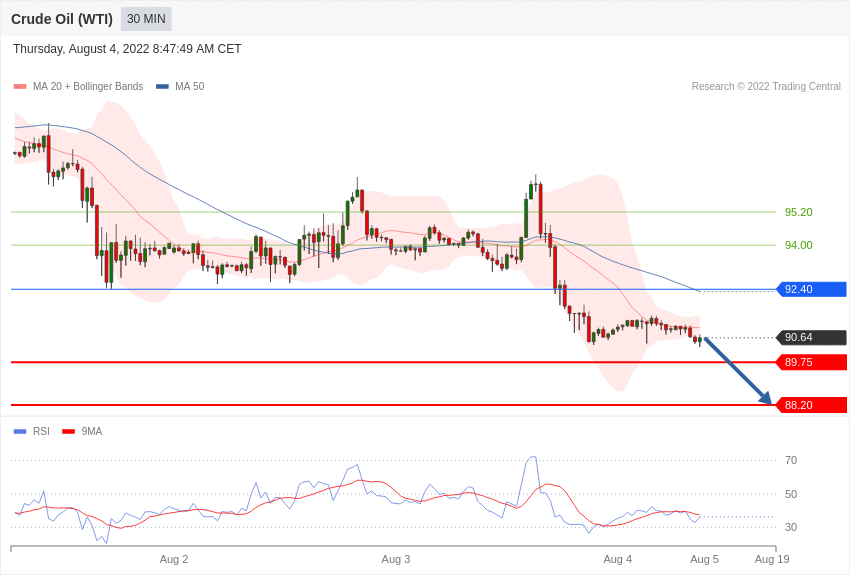Click the red 88.20 support price tag
Image resolution: width=850 pixels, height=576 pixels.
(x=812, y=405)
